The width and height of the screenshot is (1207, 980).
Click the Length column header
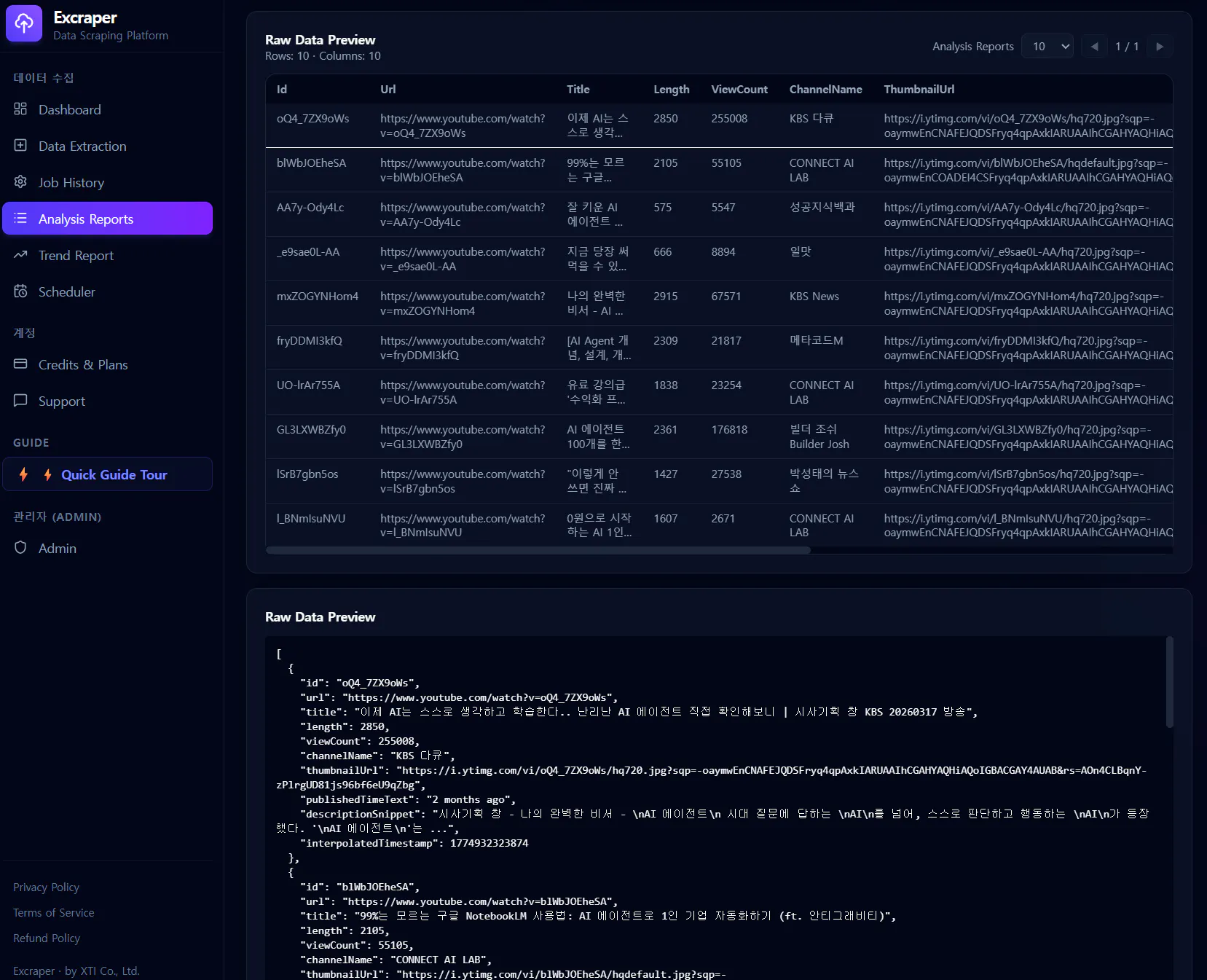(x=672, y=89)
